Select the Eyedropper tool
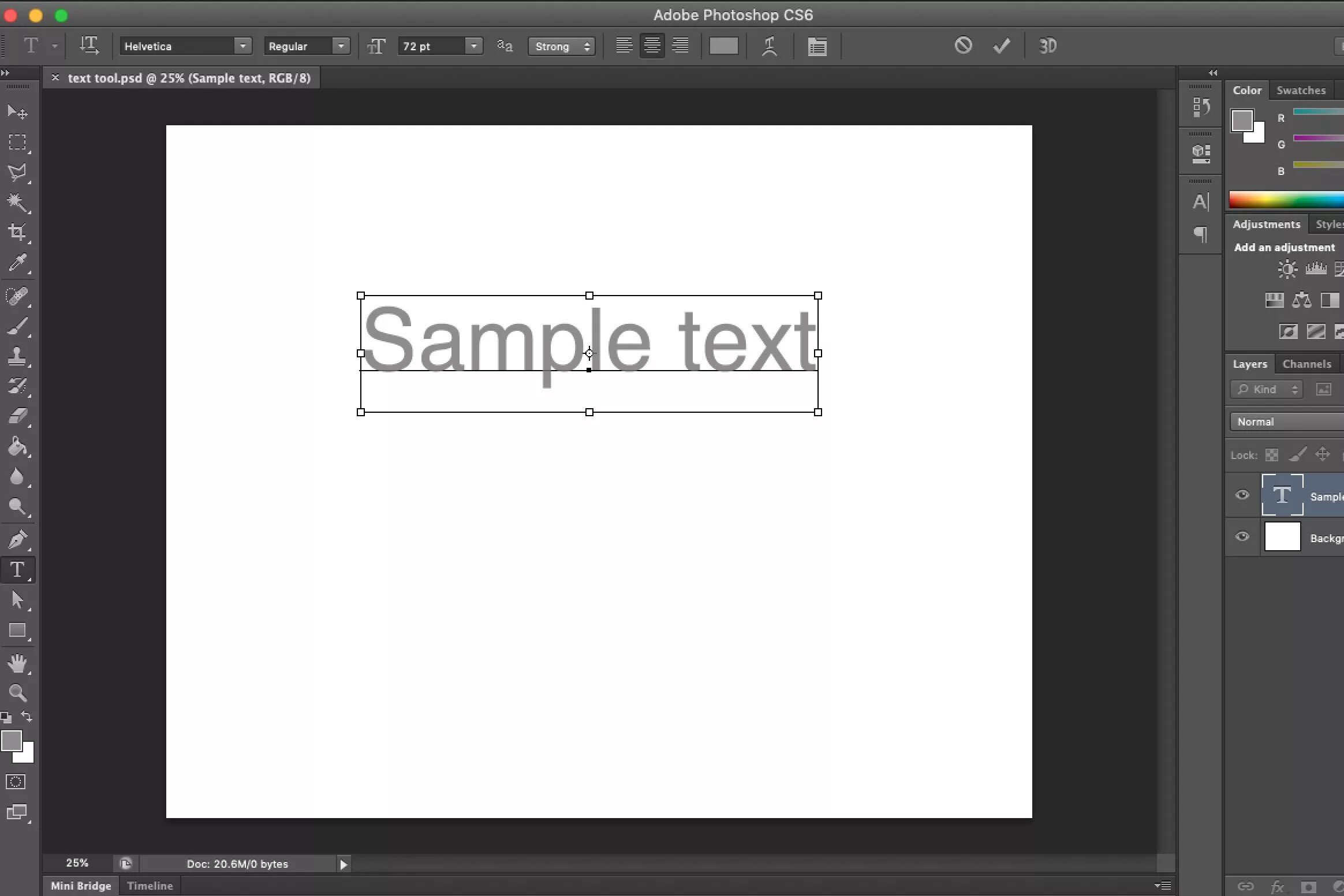 tap(17, 263)
